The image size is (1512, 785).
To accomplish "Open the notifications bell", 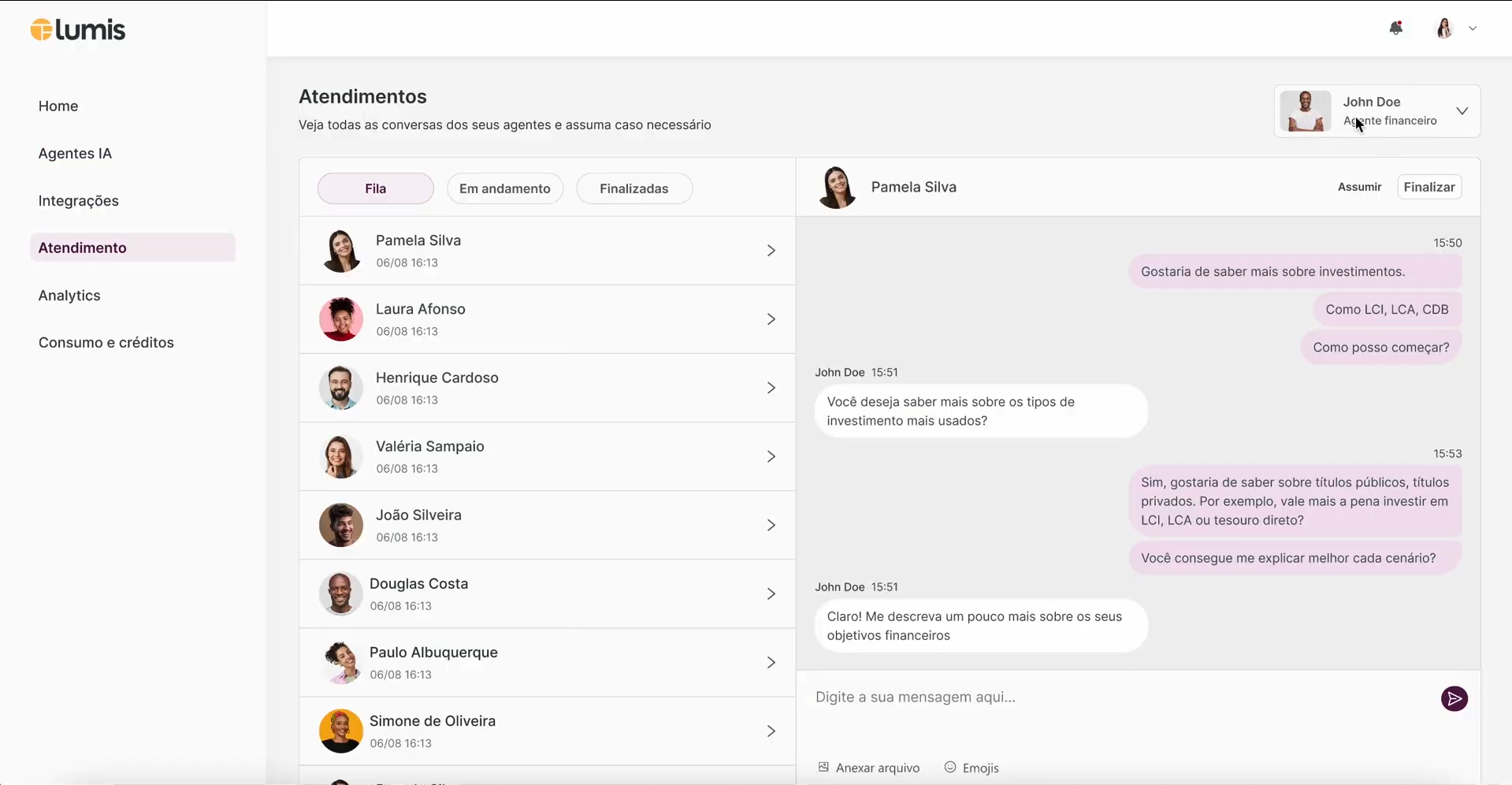I will (x=1396, y=28).
